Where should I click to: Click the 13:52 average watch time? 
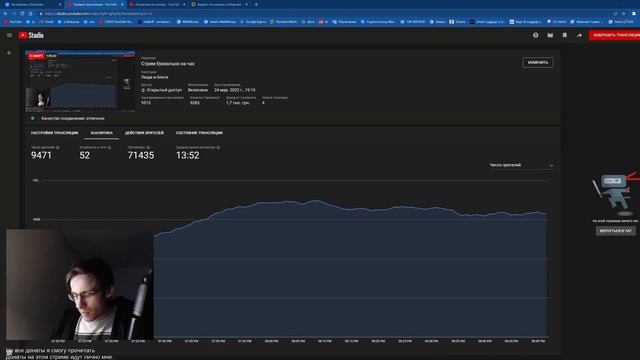[187, 155]
